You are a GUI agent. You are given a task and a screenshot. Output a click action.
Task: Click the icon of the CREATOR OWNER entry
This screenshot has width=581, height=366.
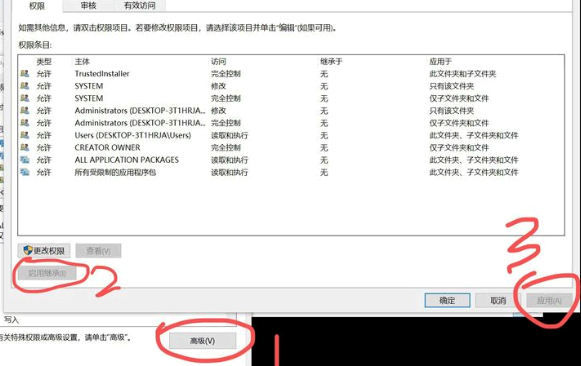25,147
